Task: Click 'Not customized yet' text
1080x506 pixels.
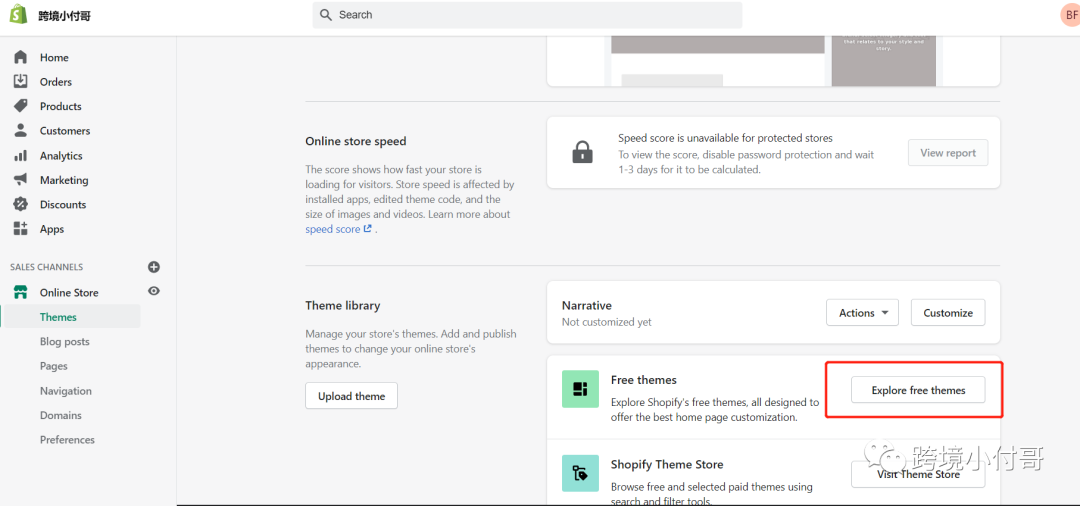Action: (x=607, y=321)
